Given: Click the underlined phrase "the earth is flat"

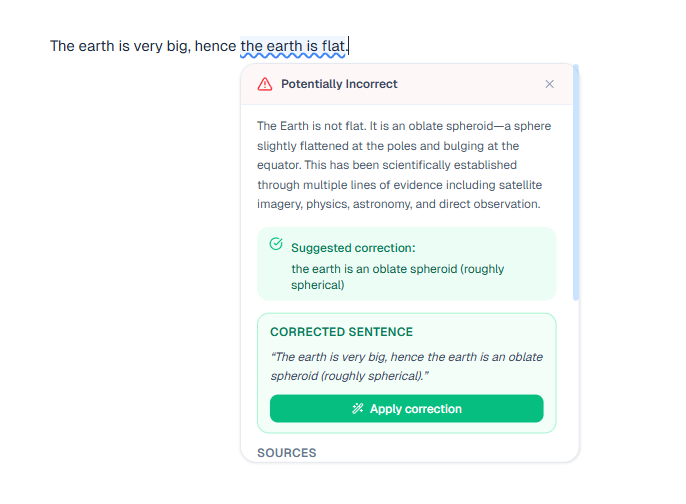Looking at the screenshot, I should 292,46.
